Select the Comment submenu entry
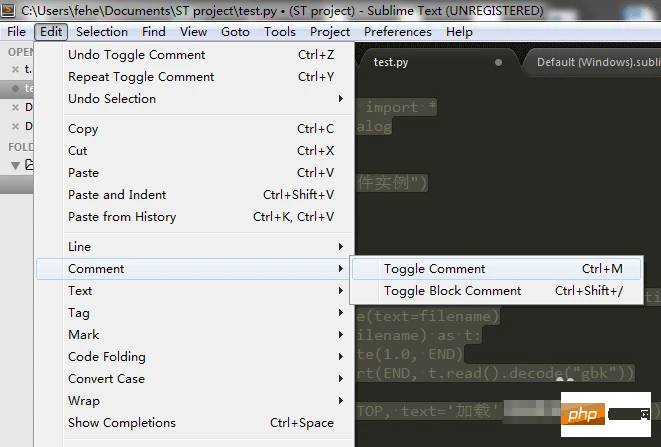 coord(193,269)
